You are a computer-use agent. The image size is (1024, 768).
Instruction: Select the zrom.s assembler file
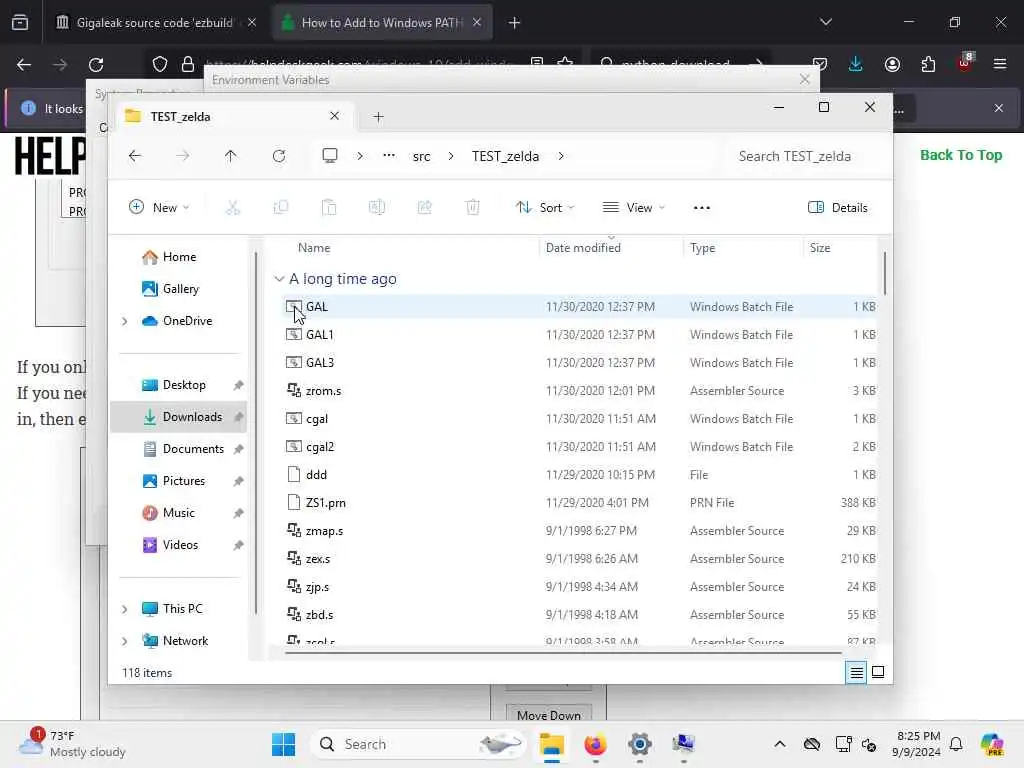point(580,391)
